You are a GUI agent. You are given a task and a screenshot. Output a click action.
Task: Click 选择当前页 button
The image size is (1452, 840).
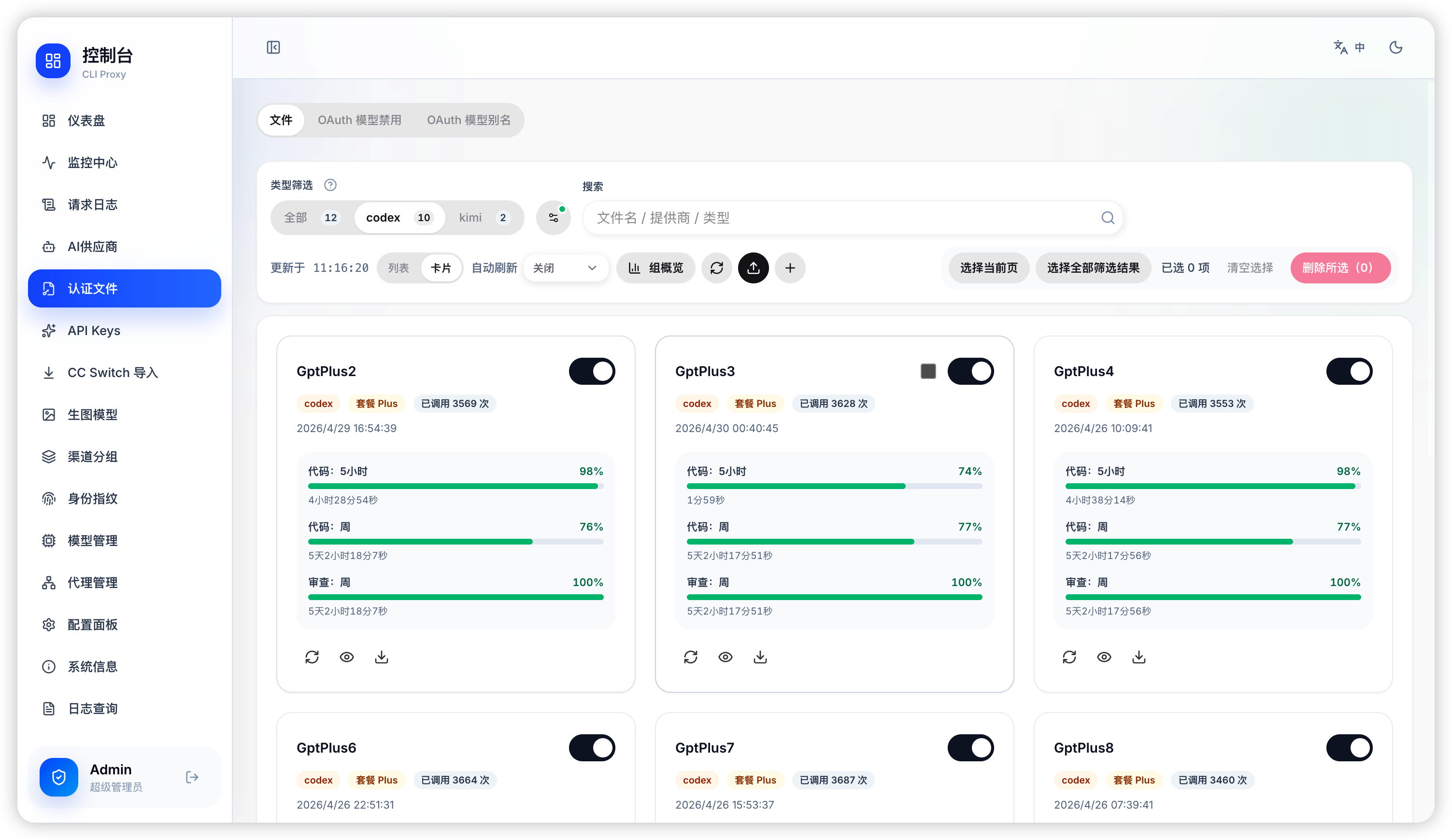point(989,268)
